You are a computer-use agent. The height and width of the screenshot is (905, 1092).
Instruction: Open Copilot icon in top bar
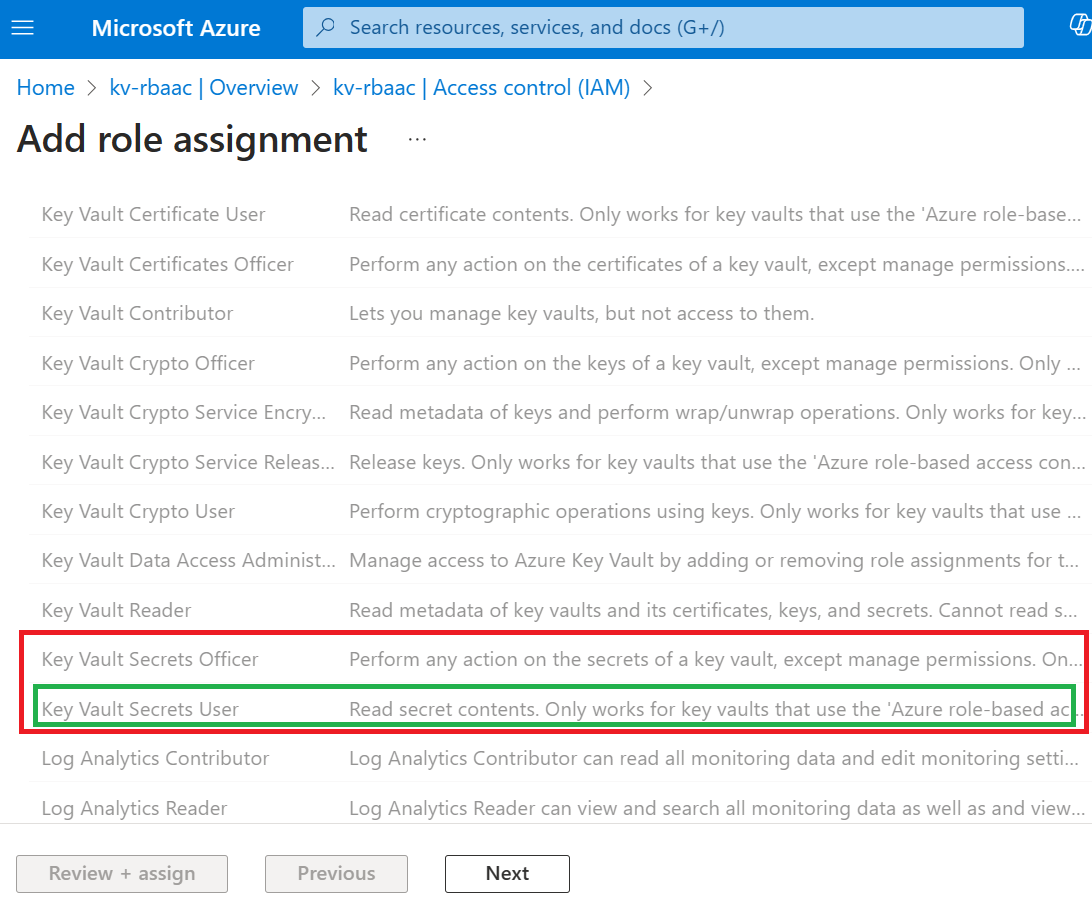point(1080,26)
